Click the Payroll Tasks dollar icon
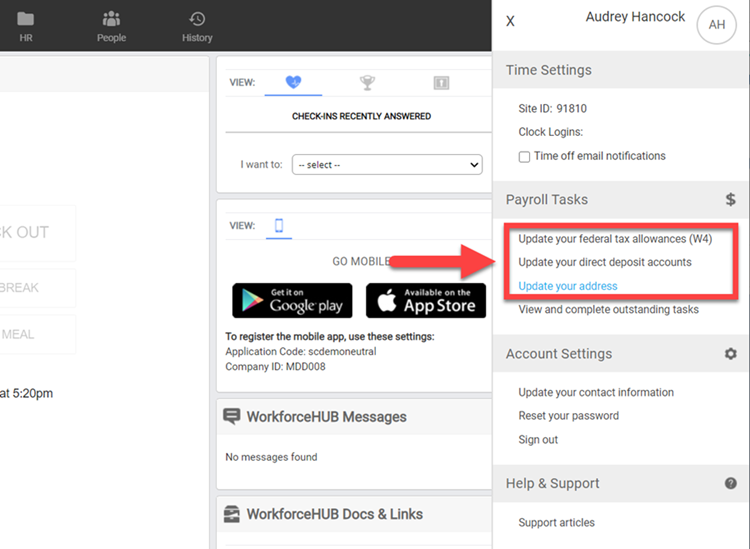Image resolution: width=750 pixels, height=549 pixels. 730,200
